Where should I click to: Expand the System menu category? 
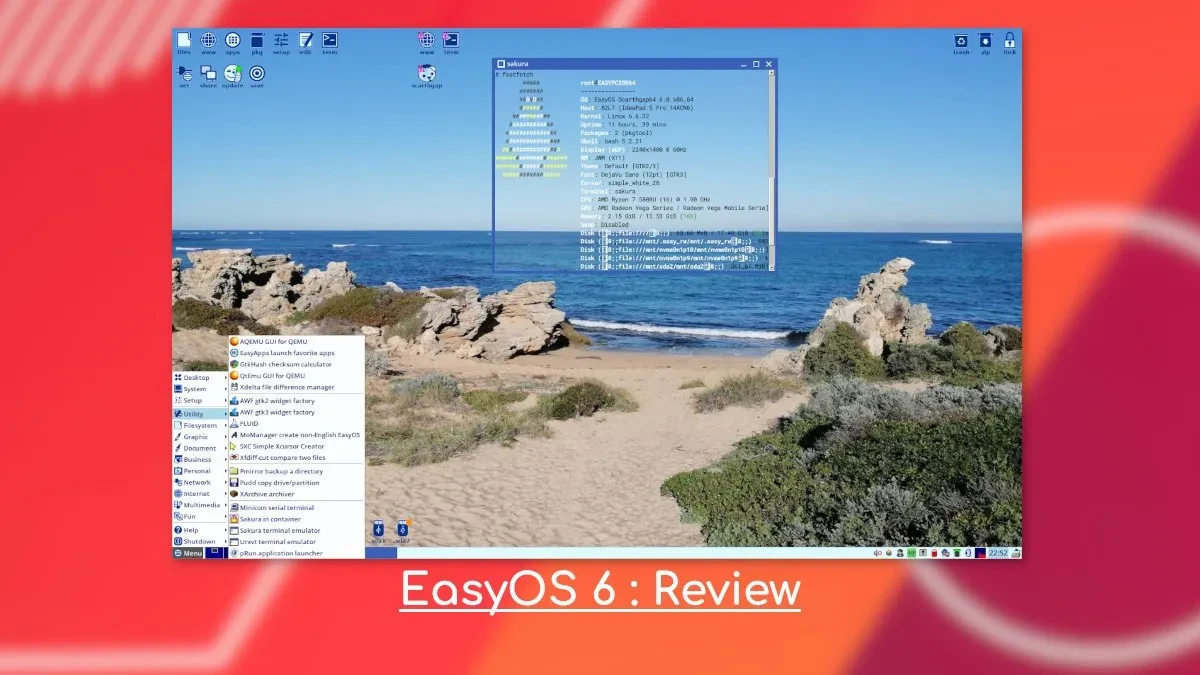[x=200, y=389]
